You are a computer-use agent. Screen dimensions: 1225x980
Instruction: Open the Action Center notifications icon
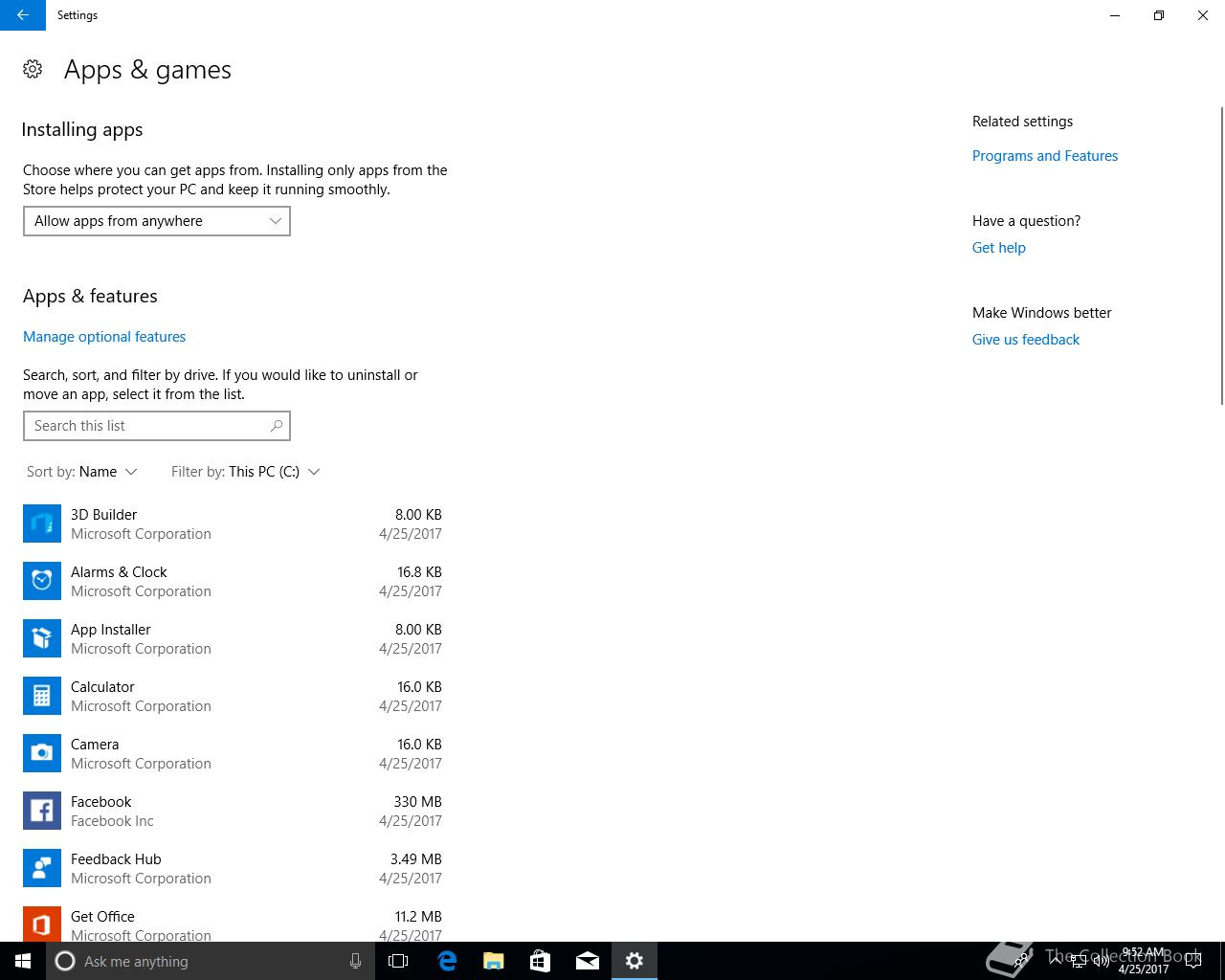point(1192,961)
